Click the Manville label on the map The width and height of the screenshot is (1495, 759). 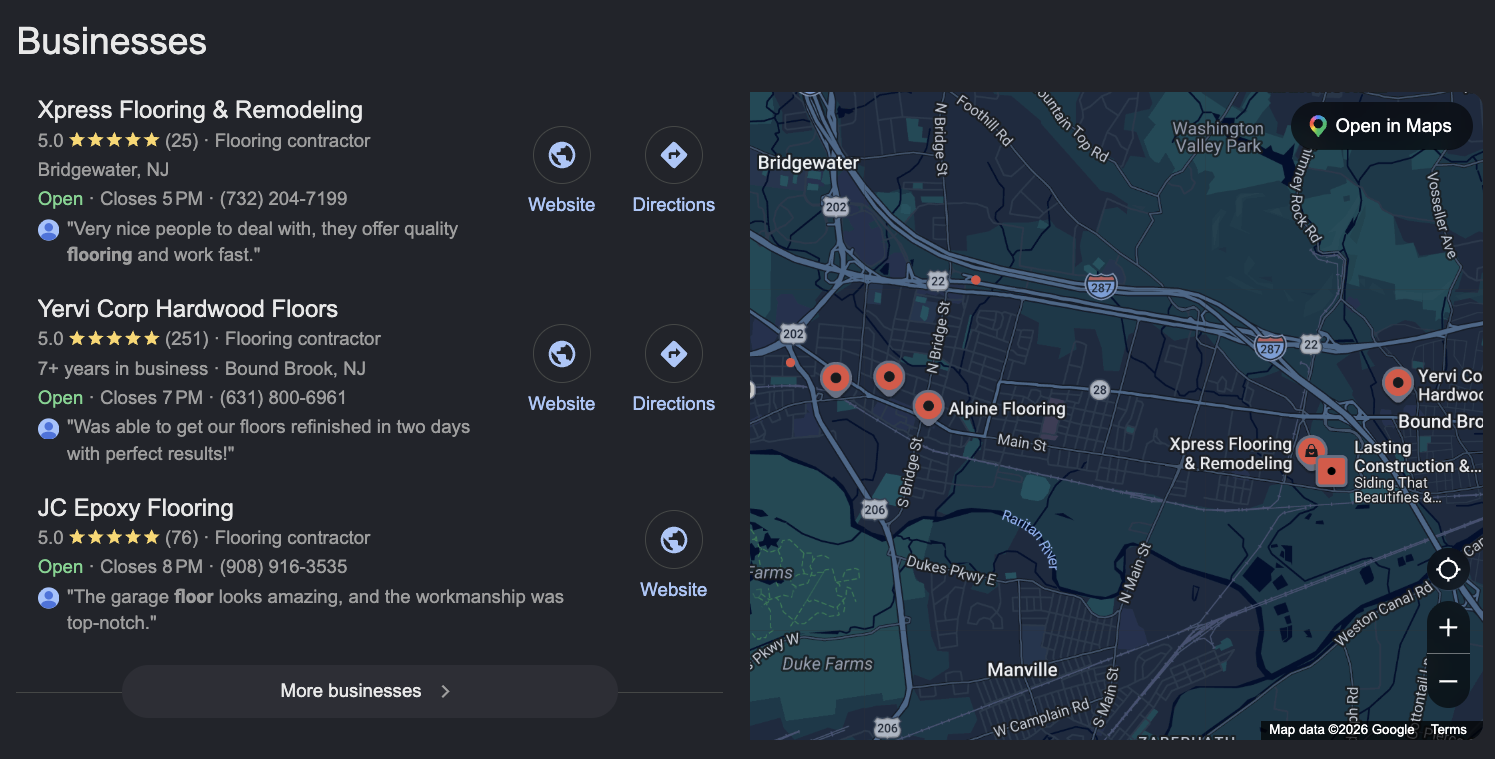(1022, 670)
